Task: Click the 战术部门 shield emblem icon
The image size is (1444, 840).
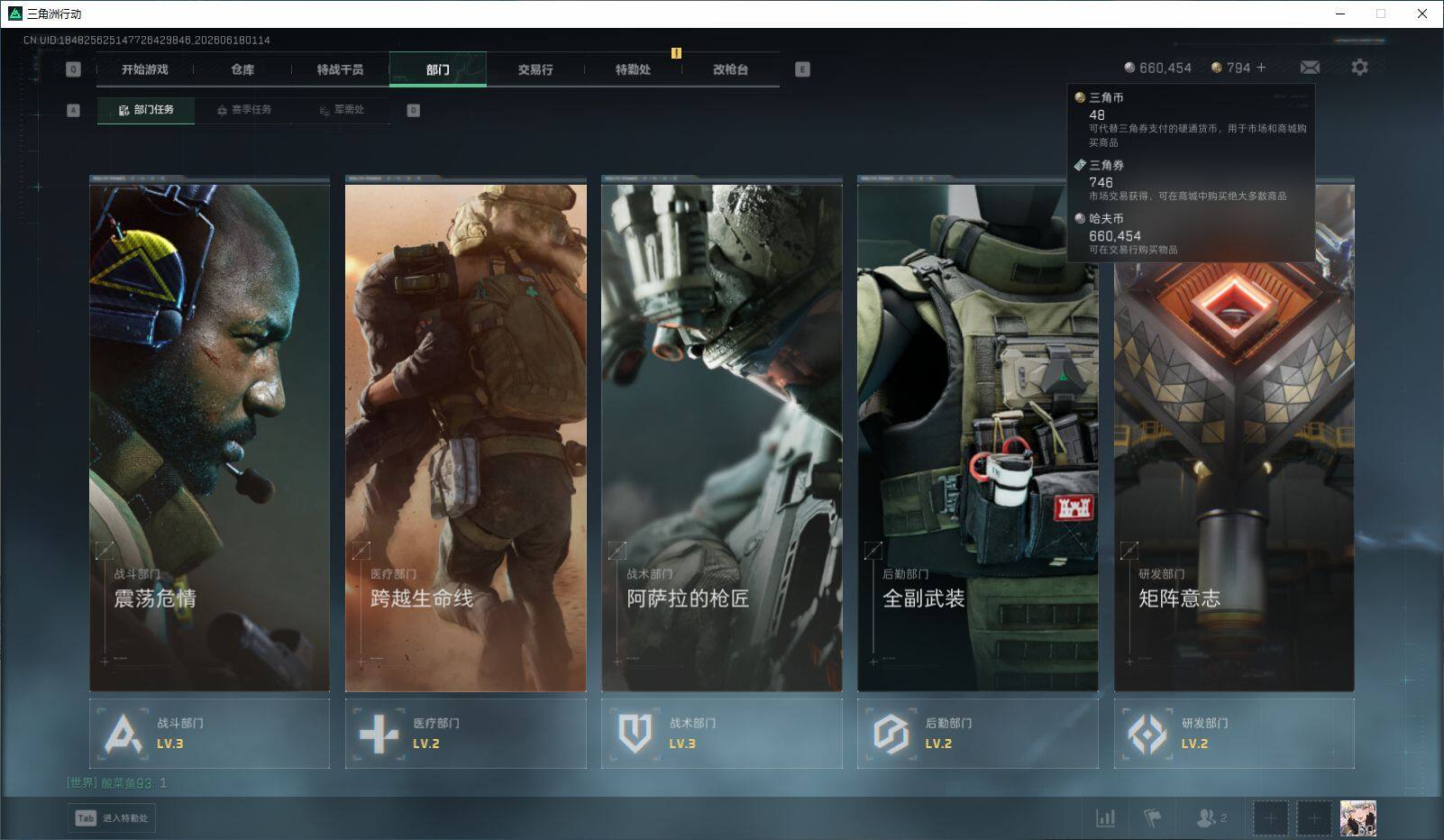Action: (635, 735)
